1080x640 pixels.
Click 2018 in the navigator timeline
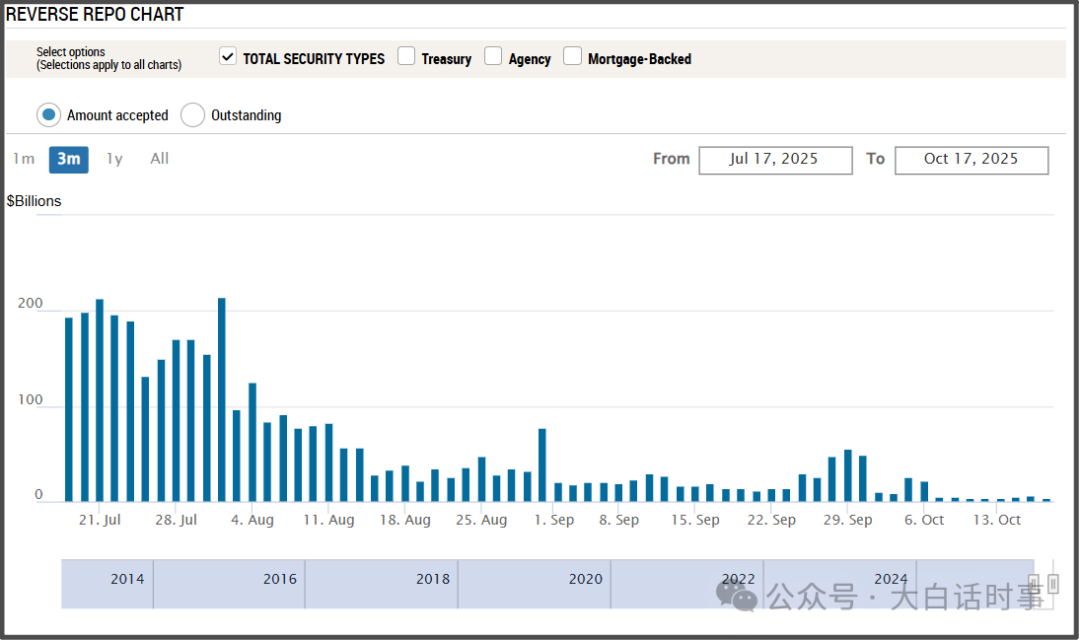pyautogui.click(x=433, y=579)
